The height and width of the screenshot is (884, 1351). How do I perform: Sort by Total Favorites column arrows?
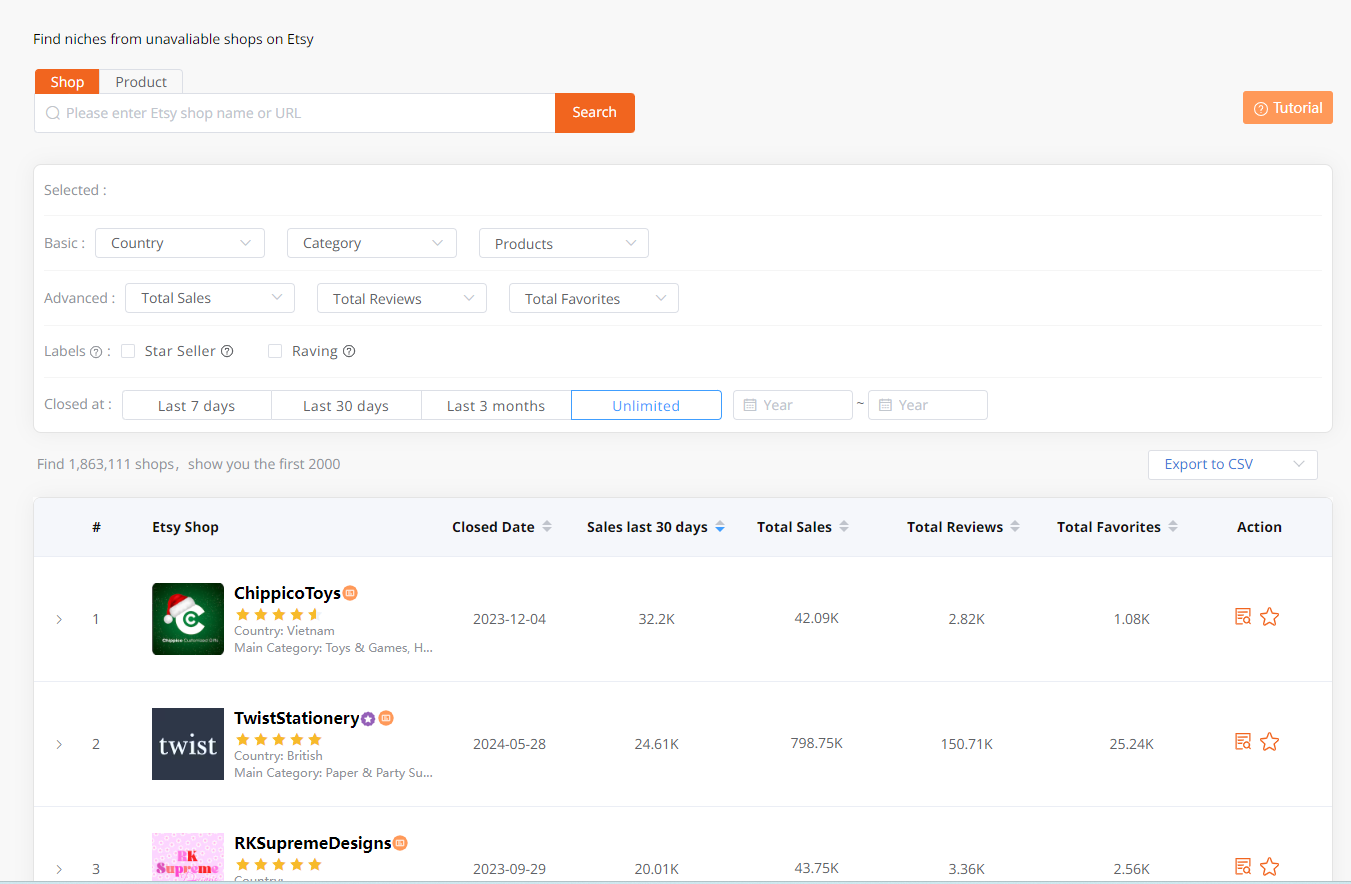click(x=1173, y=527)
